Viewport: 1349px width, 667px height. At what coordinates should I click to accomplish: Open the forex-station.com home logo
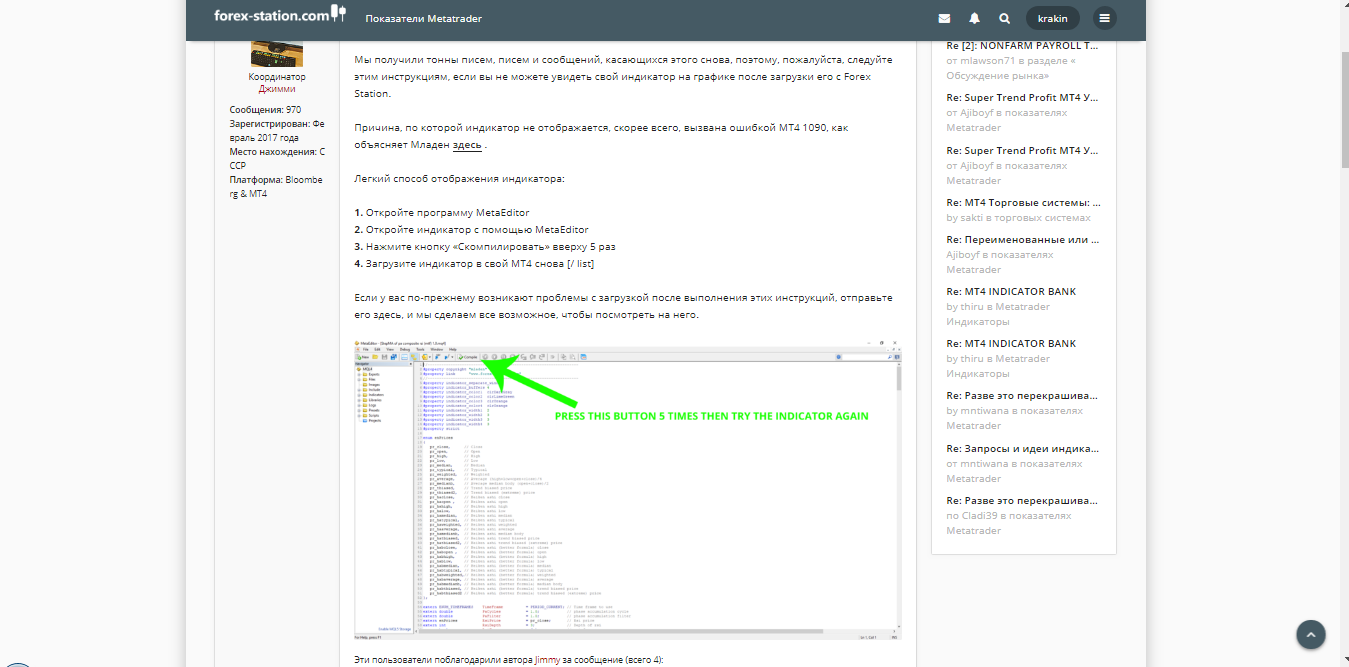click(x=279, y=15)
